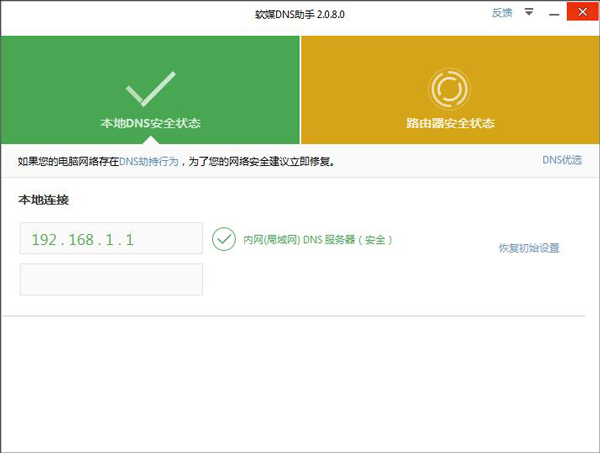The image size is (600, 453).
Task: Minimize the 软媒DNS助手 window
Action: pos(554,15)
